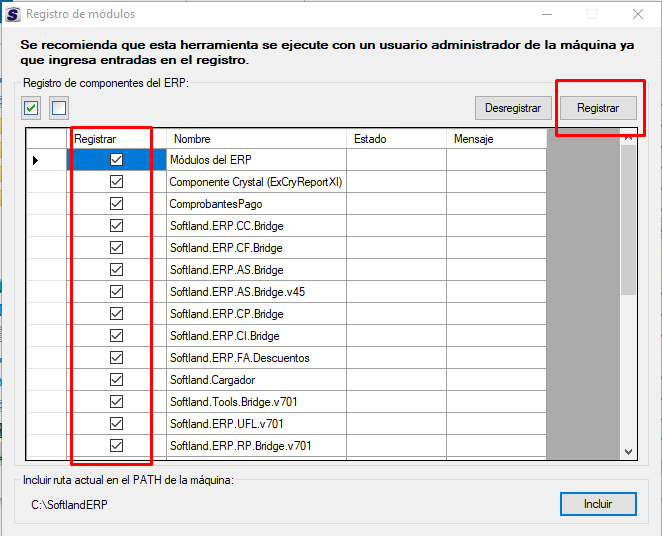Minimize the Registro de módulos window

547,14
